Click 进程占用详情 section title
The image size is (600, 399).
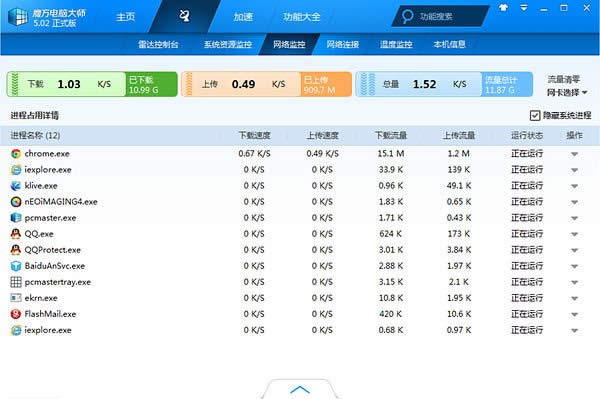(34, 116)
